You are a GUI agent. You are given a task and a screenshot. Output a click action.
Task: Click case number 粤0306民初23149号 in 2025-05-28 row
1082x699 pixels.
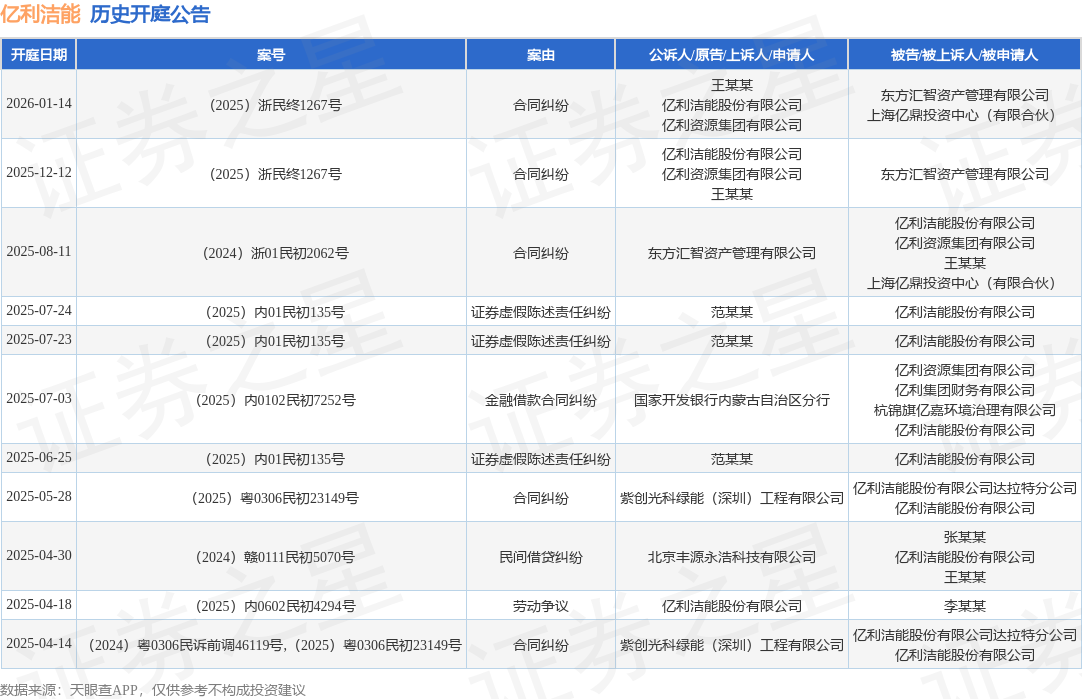275,498
